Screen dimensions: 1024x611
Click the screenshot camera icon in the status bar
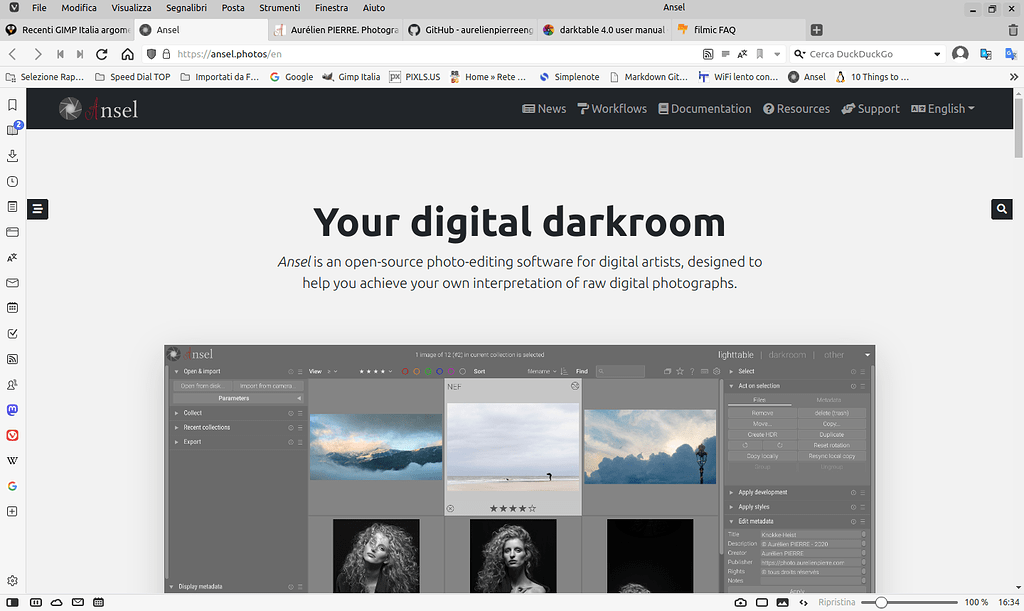[x=740, y=602]
